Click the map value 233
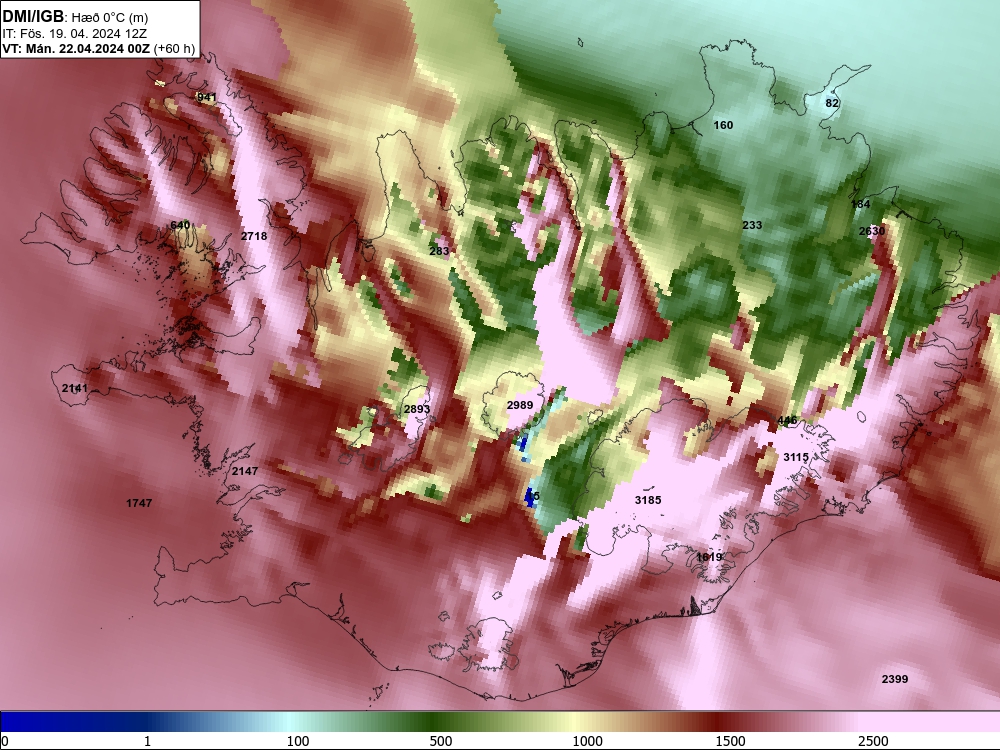The width and height of the screenshot is (1000, 750). (752, 225)
